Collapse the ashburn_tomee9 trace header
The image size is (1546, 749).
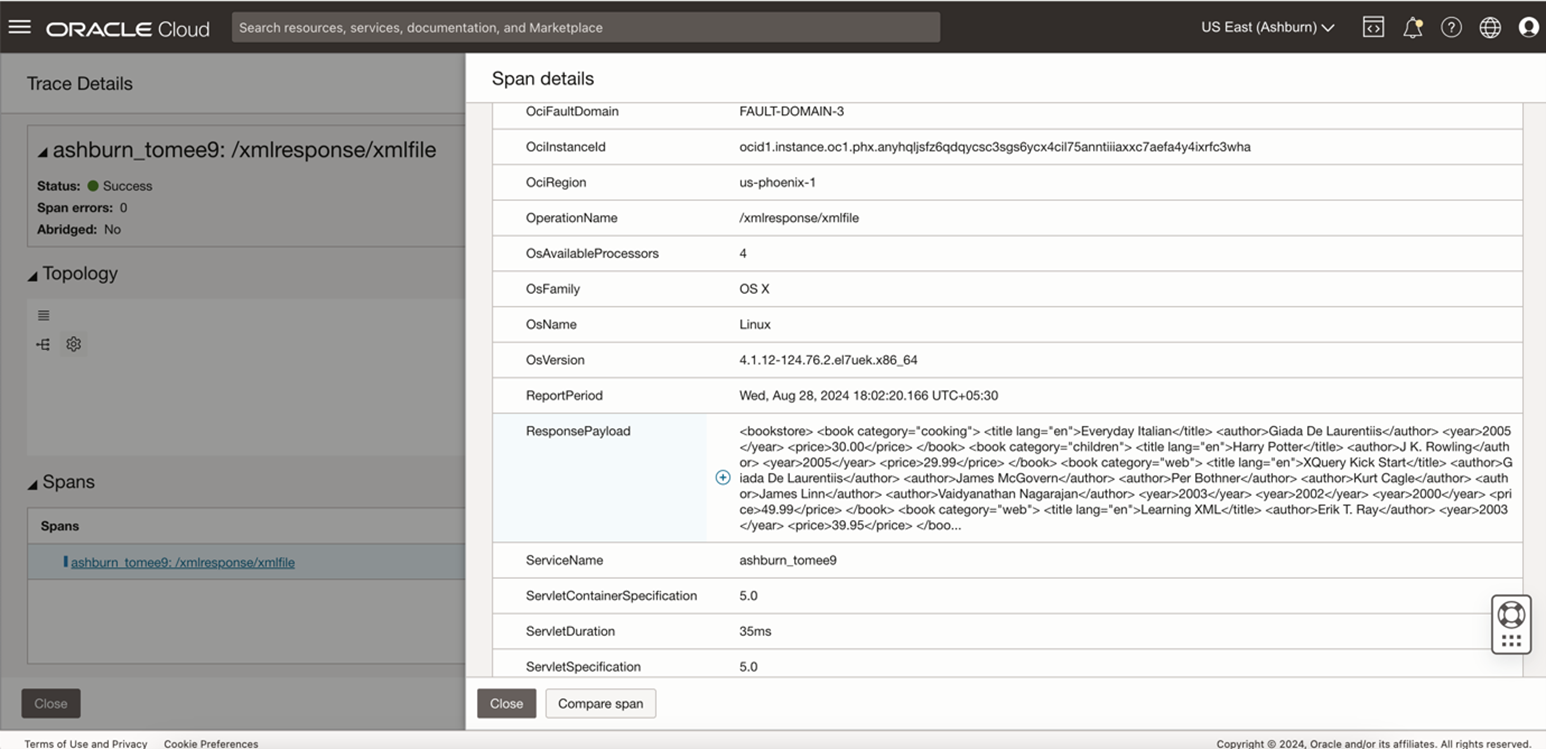(x=43, y=152)
